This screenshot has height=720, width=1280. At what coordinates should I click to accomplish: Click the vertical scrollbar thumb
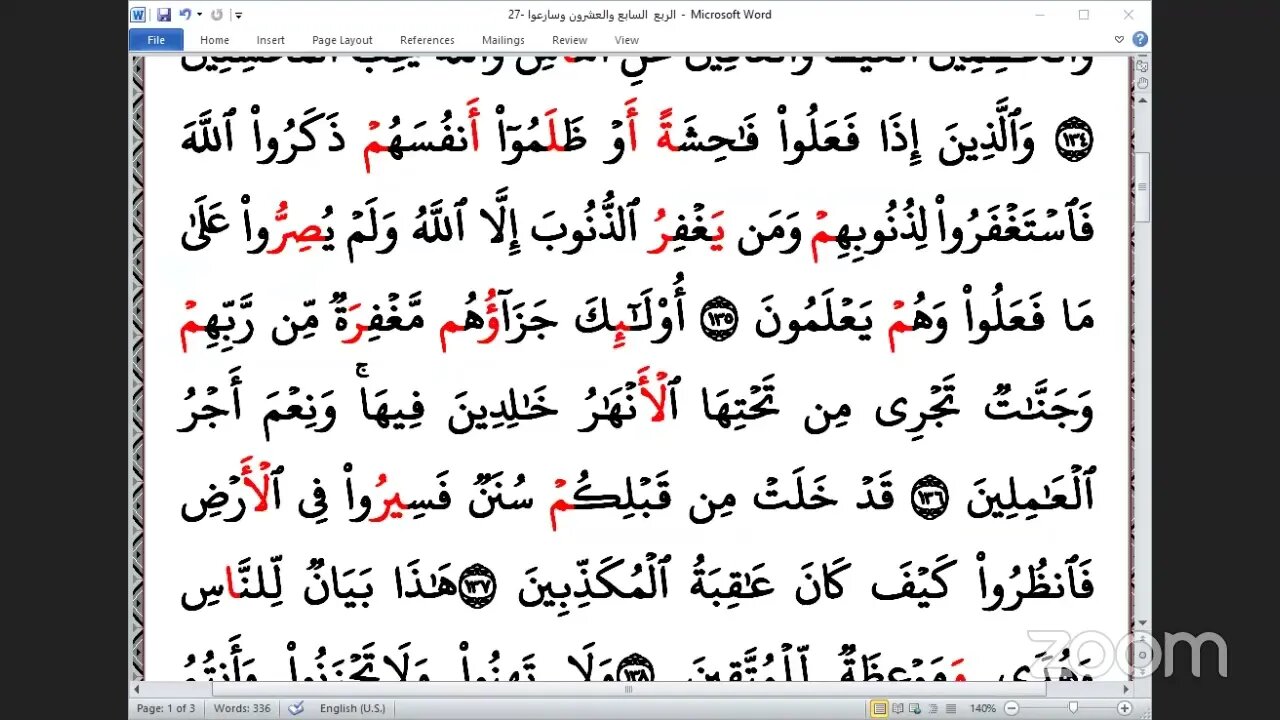click(x=1142, y=187)
